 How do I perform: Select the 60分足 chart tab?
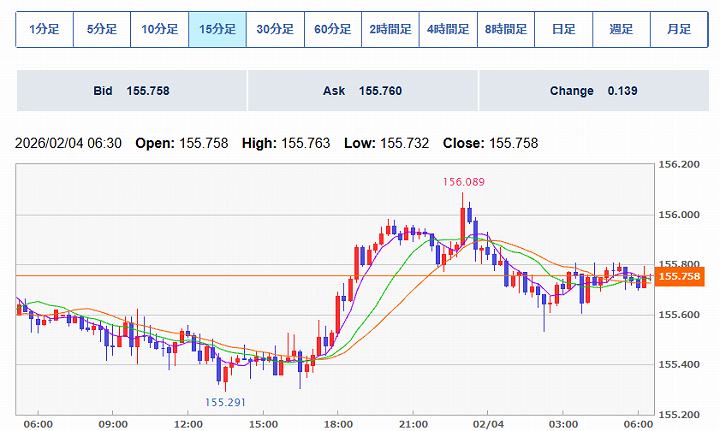(333, 30)
